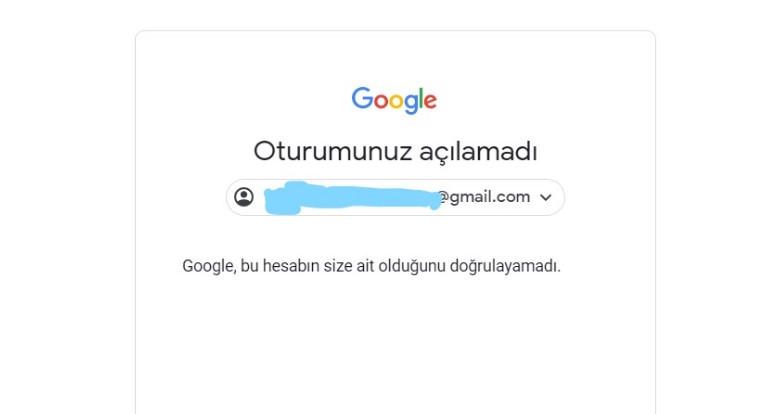The width and height of the screenshot is (771, 414).
Task: Click the red first o in logo
Action: pos(381,101)
